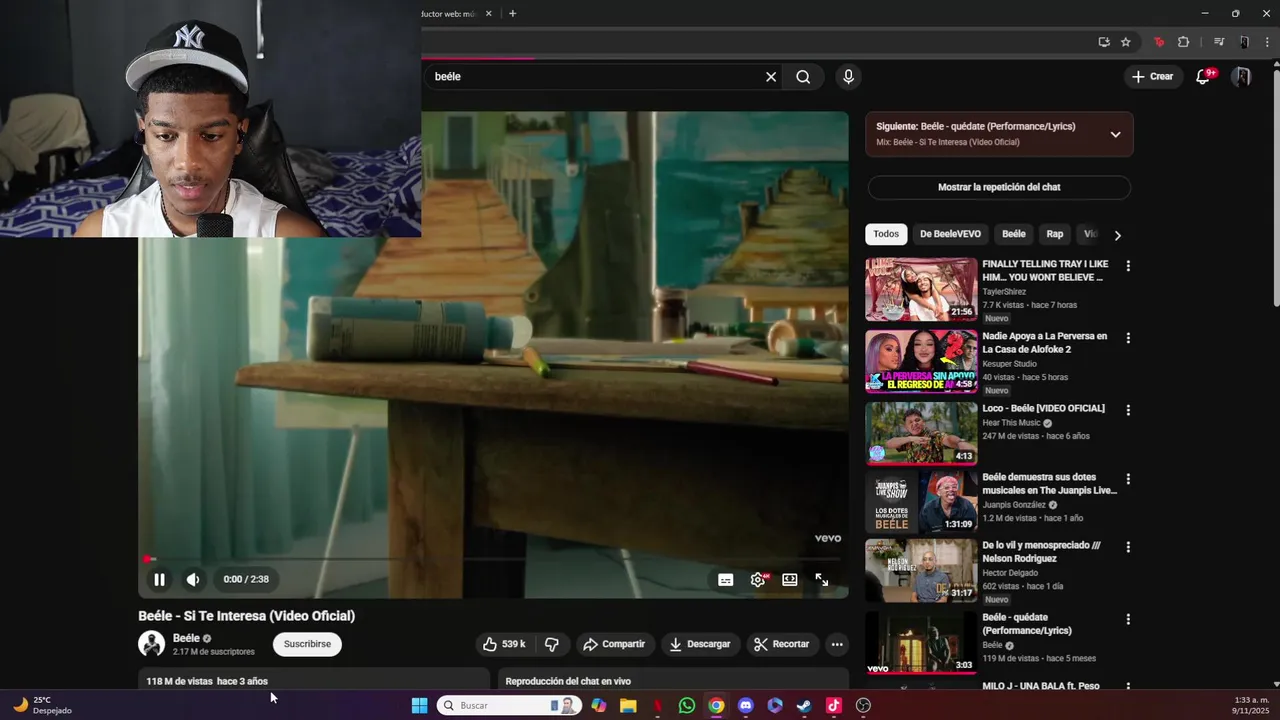Open options for Juanpis Live video
This screenshot has width=1280, height=720.
[1128, 479]
